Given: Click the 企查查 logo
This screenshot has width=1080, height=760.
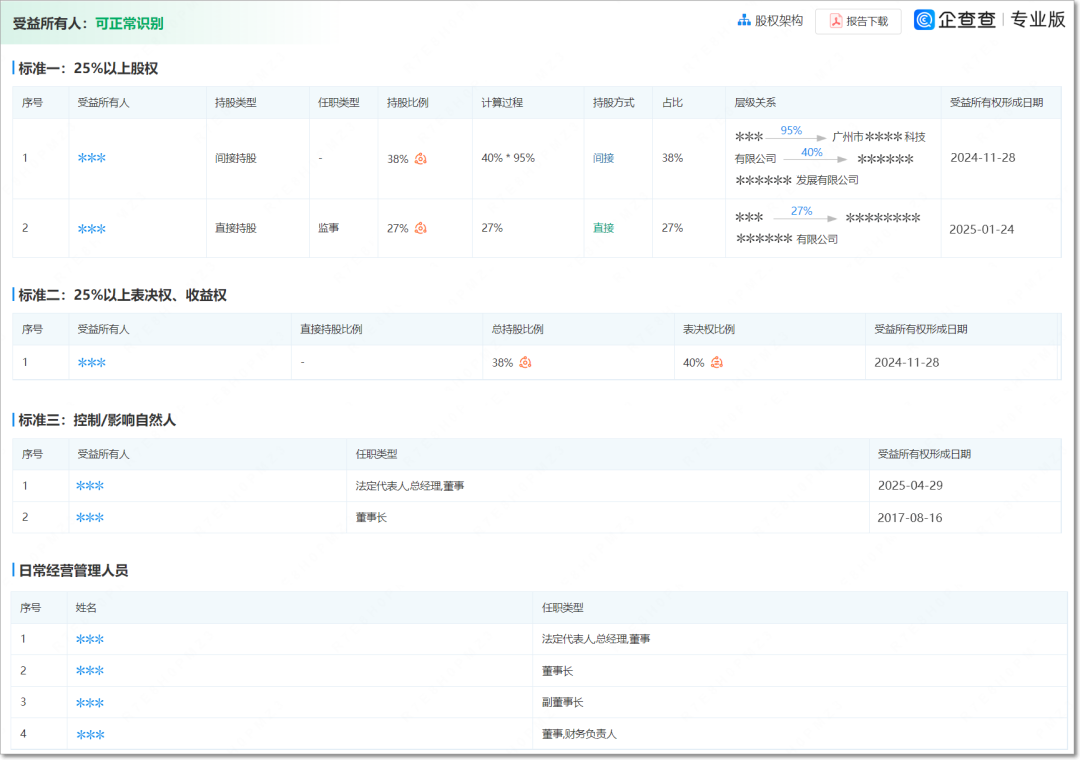Looking at the screenshot, I should pos(955,20).
